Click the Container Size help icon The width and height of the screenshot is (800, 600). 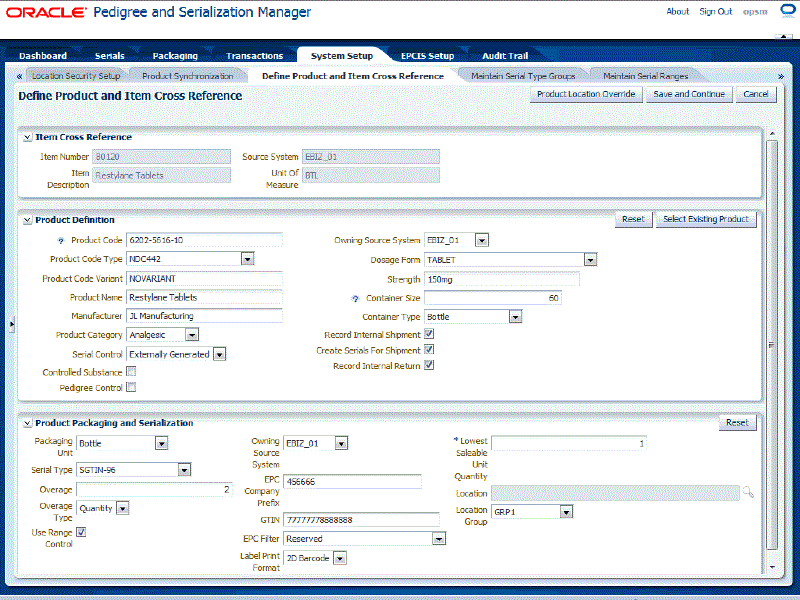[356, 299]
